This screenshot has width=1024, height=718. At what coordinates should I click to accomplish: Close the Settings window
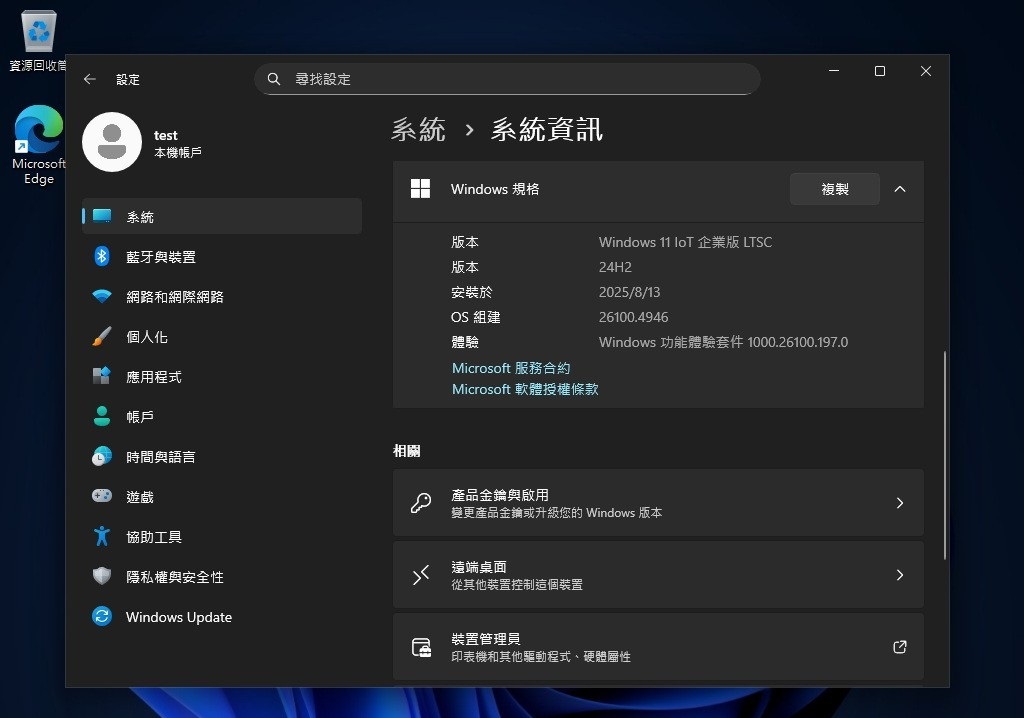coord(926,71)
